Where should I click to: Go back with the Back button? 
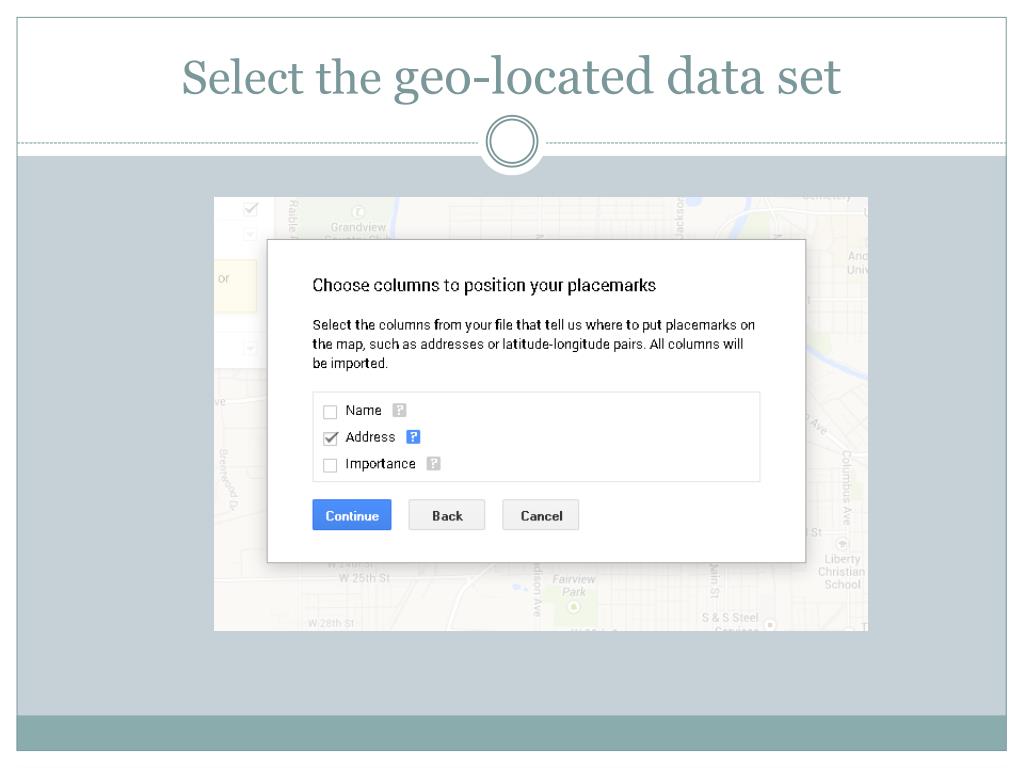click(447, 515)
